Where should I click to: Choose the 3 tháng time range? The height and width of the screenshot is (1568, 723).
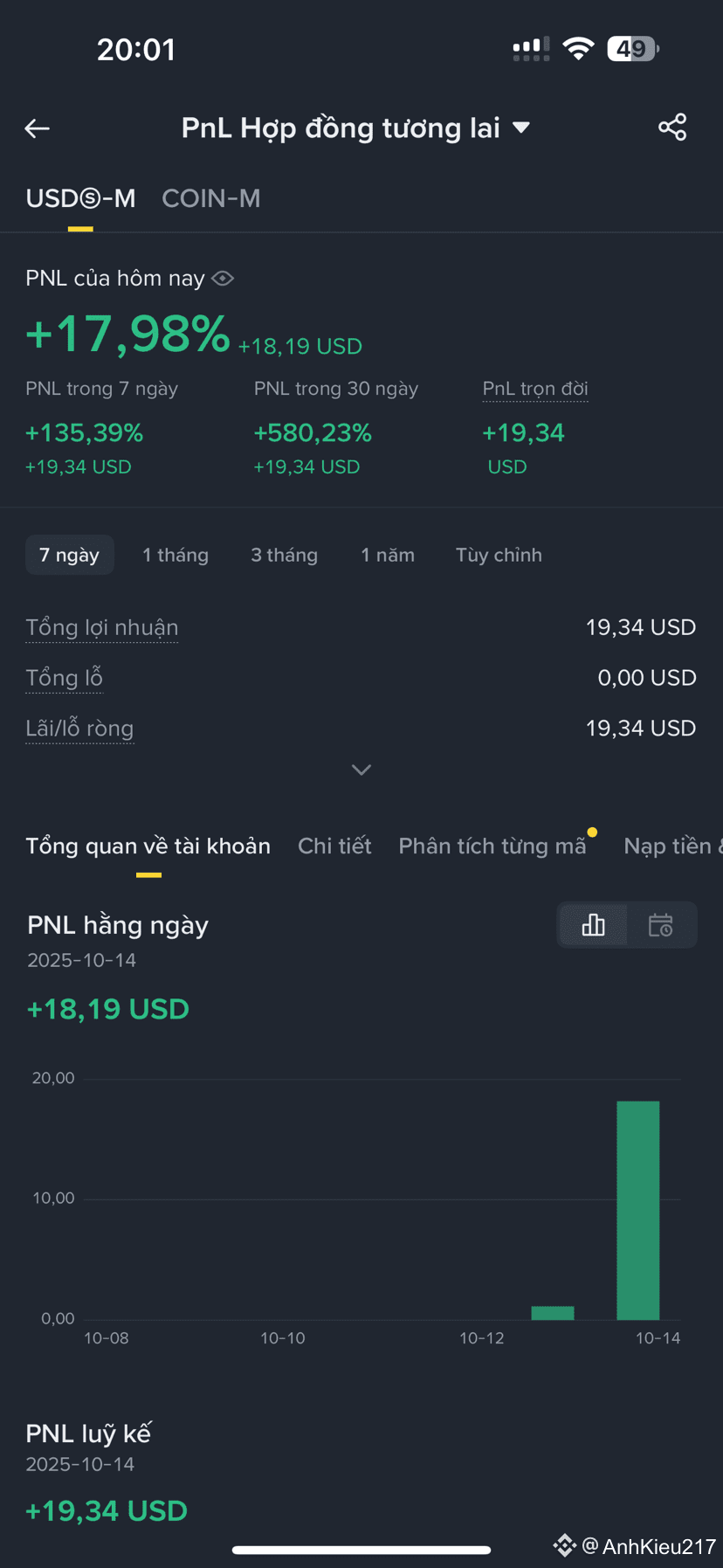coord(285,555)
